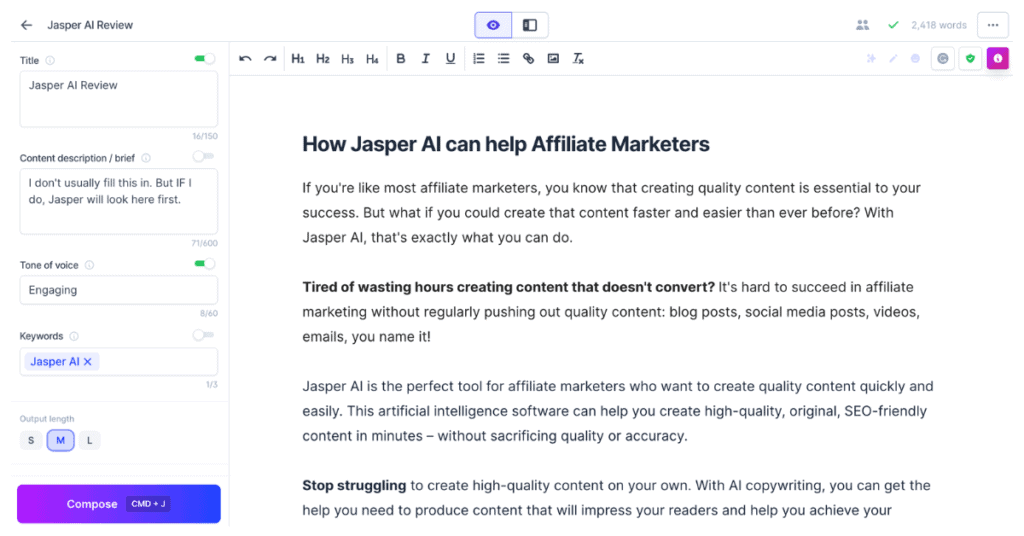This screenshot has width=1024, height=536.
Task: Insert a hyperlink
Action: (x=528, y=59)
